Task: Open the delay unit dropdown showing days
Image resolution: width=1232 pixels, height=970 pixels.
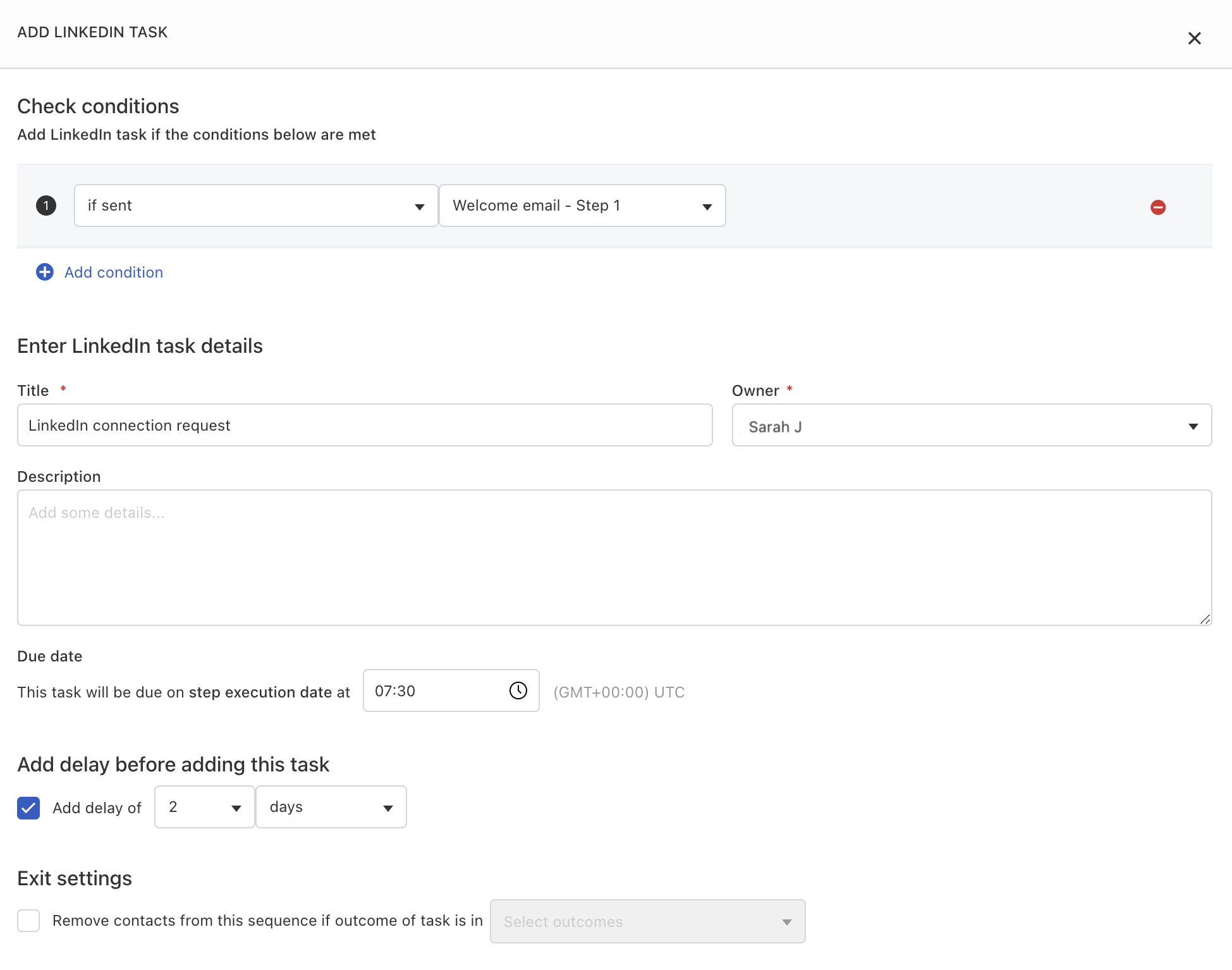Action: pos(331,807)
